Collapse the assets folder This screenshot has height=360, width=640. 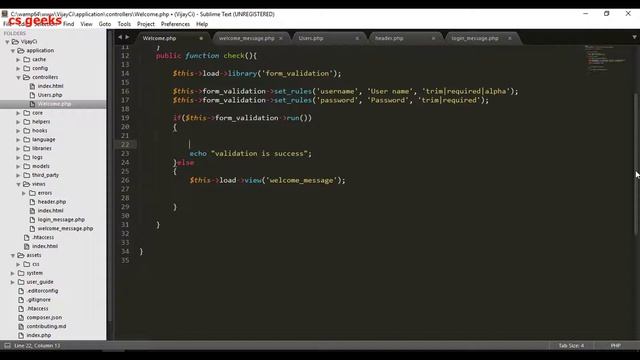point(13,256)
